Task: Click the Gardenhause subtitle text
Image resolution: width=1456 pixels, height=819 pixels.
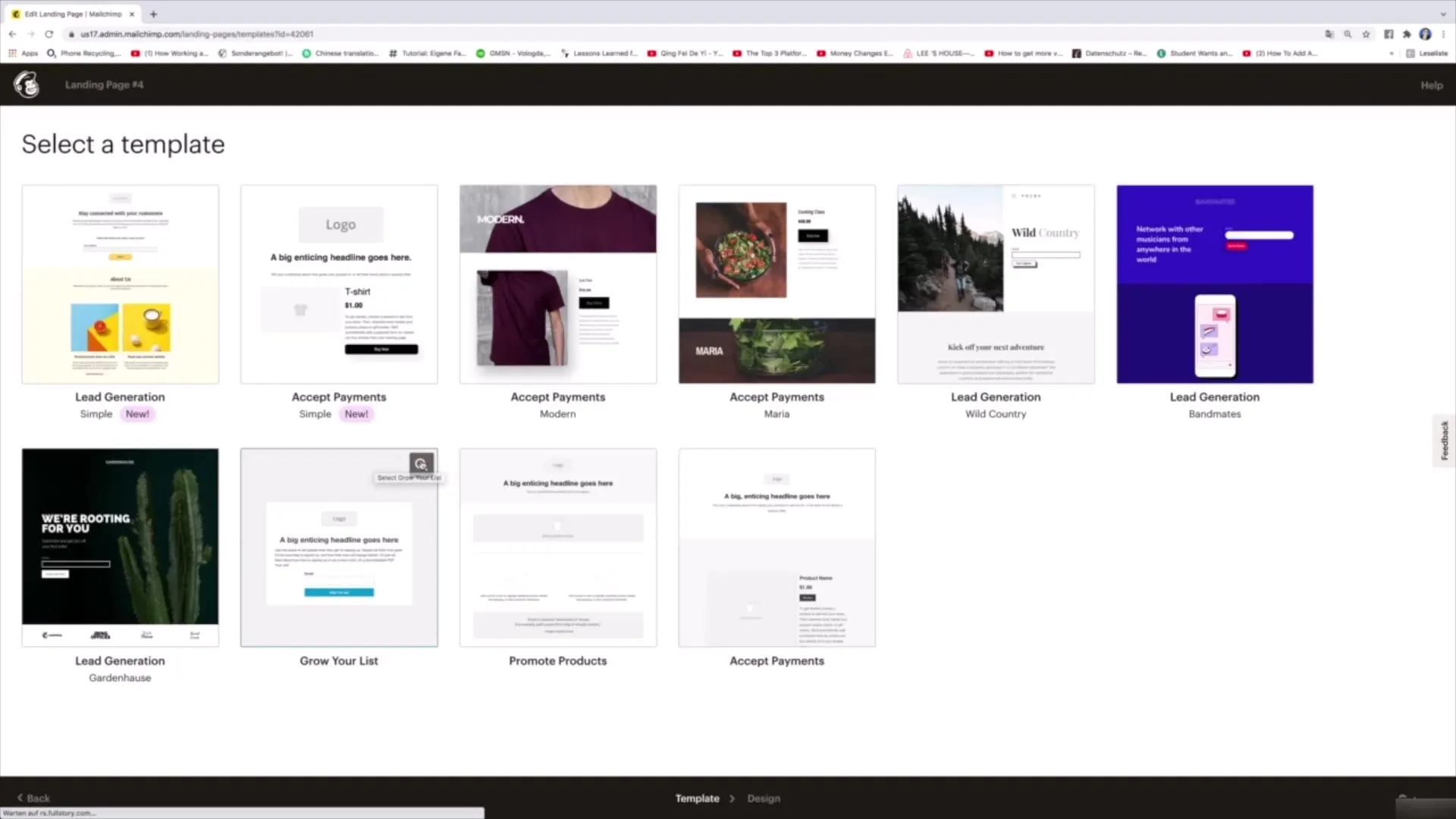Action: pyautogui.click(x=120, y=678)
